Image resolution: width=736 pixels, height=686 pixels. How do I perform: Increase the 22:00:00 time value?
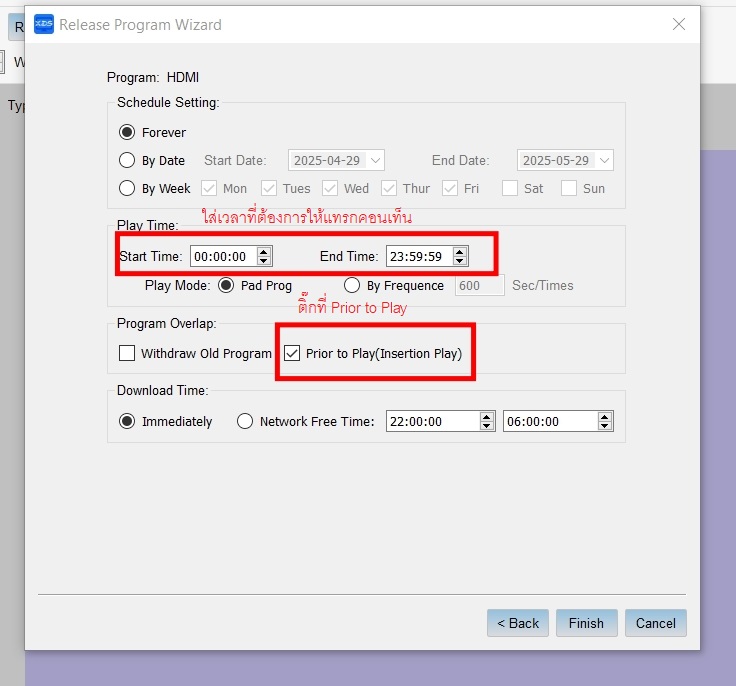[487, 416]
